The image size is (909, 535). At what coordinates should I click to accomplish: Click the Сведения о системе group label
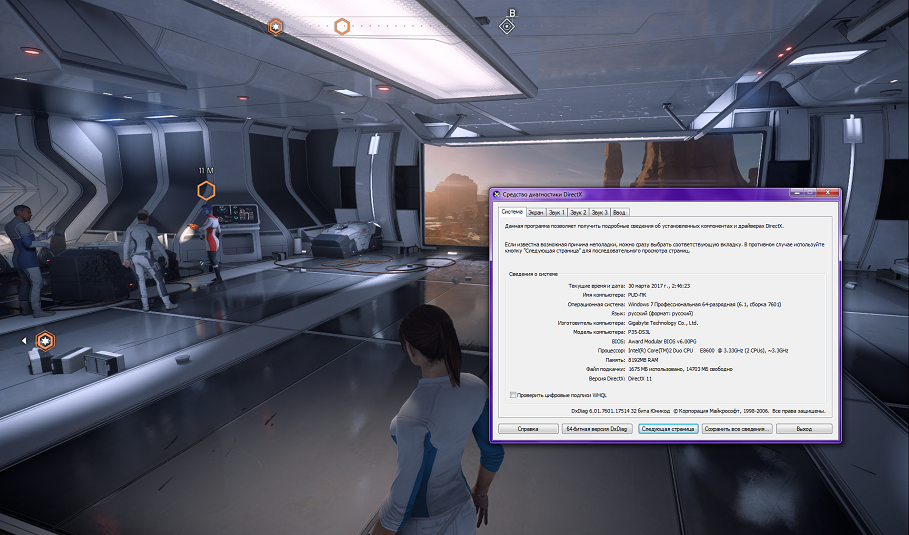point(533,274)
